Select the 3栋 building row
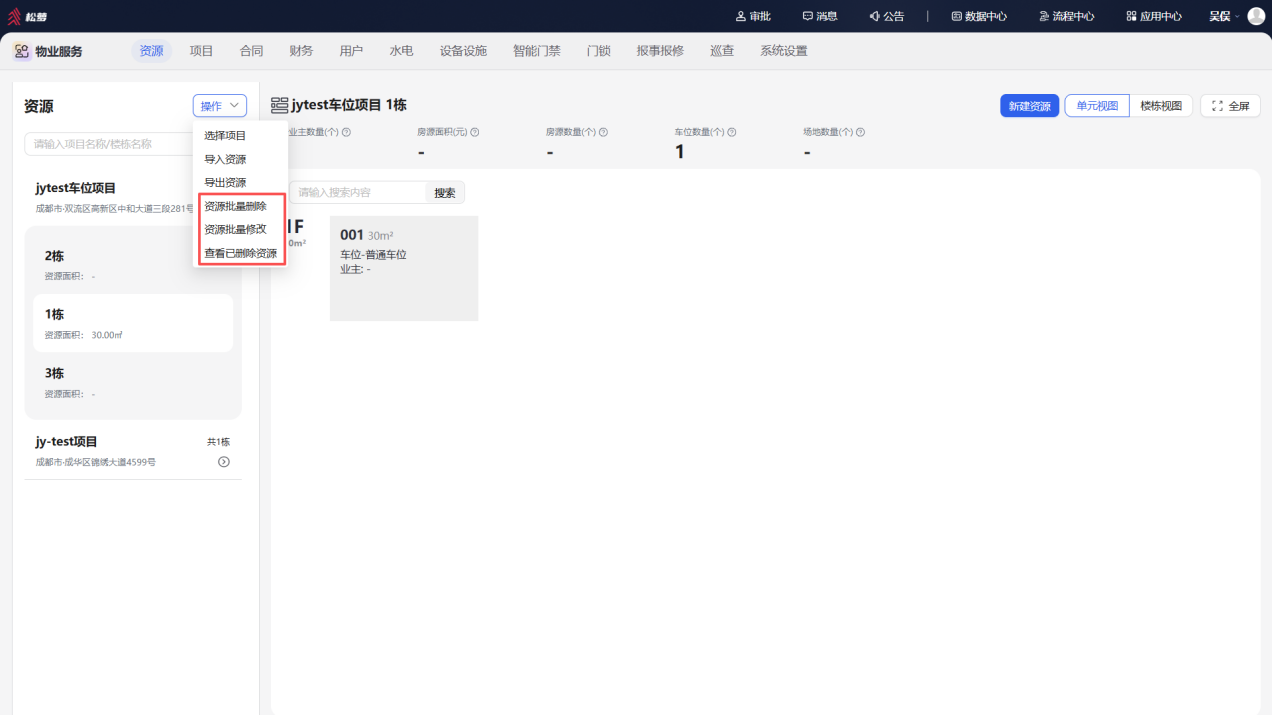 [x=133, y=382]
